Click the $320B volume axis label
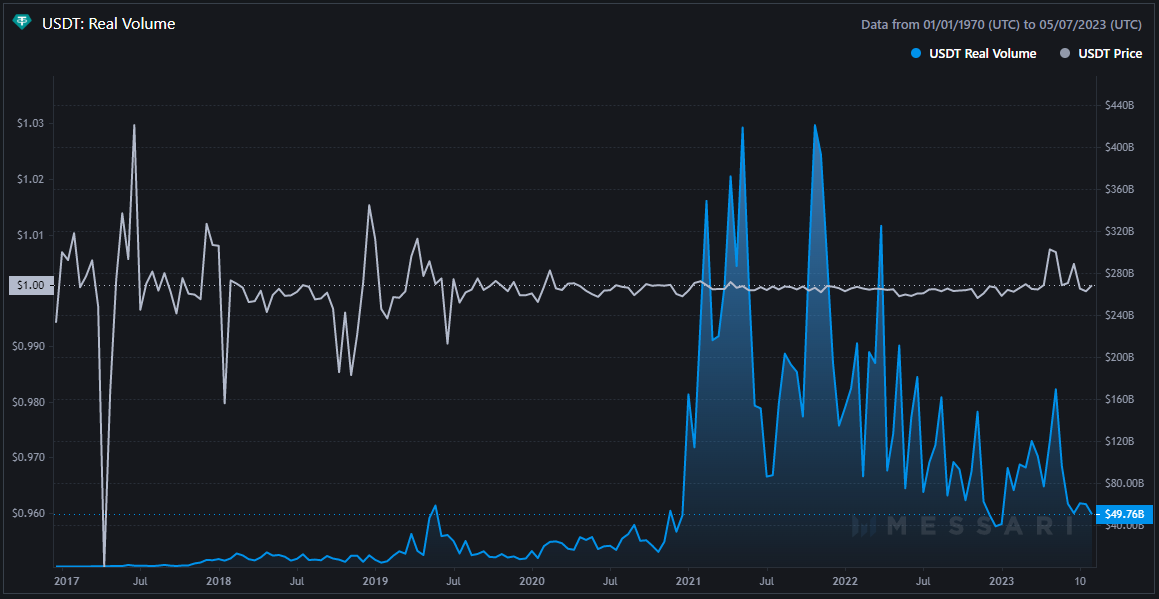This screenshot has height=599, width=1159. point(1118,232)
